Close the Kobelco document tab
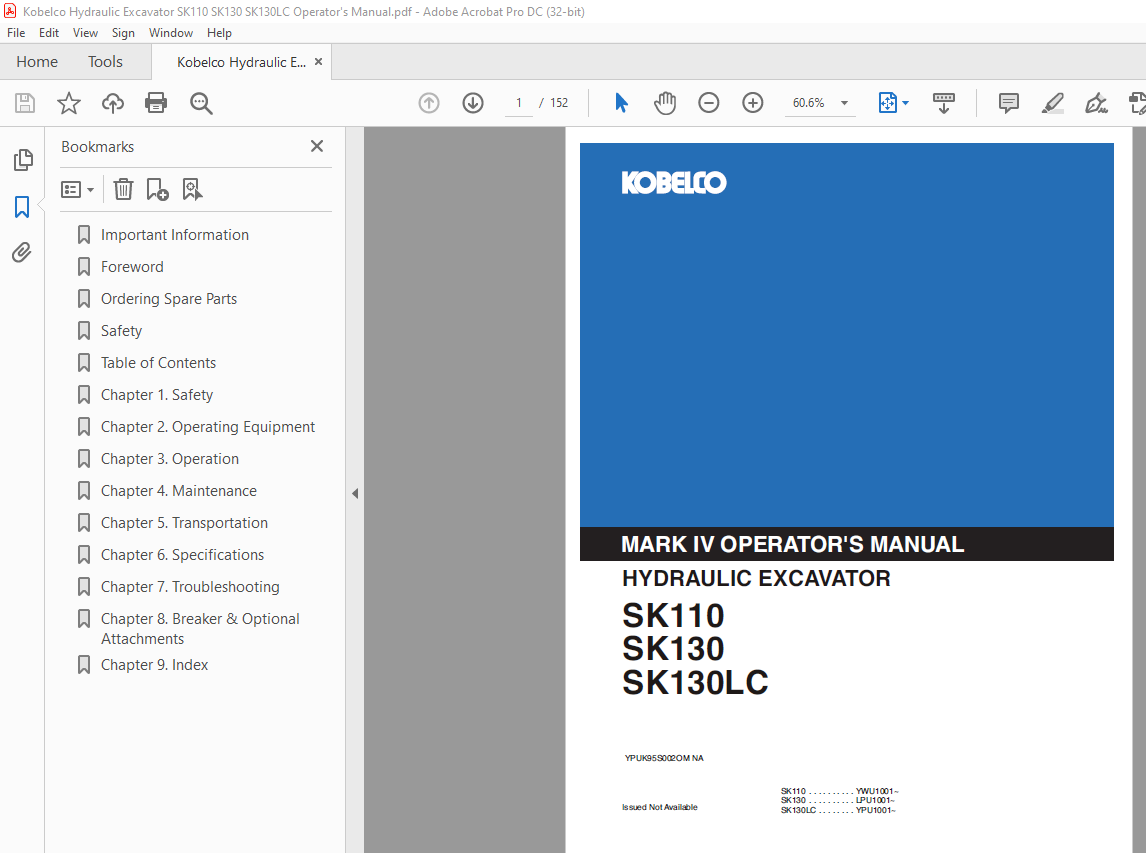 click(318, 62)
